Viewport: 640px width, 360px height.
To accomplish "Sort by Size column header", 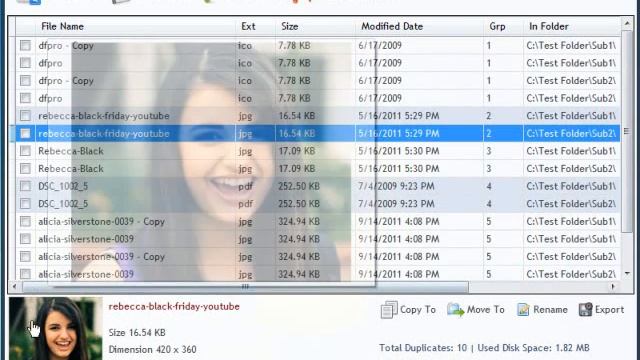I will pos(289,27).
